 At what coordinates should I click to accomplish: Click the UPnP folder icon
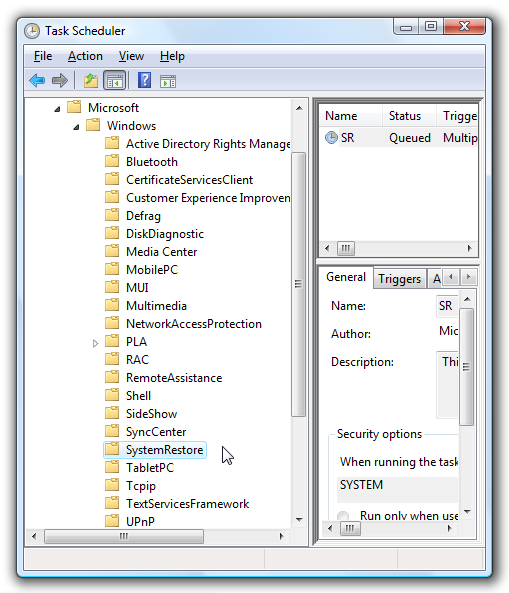pos(112,521)
